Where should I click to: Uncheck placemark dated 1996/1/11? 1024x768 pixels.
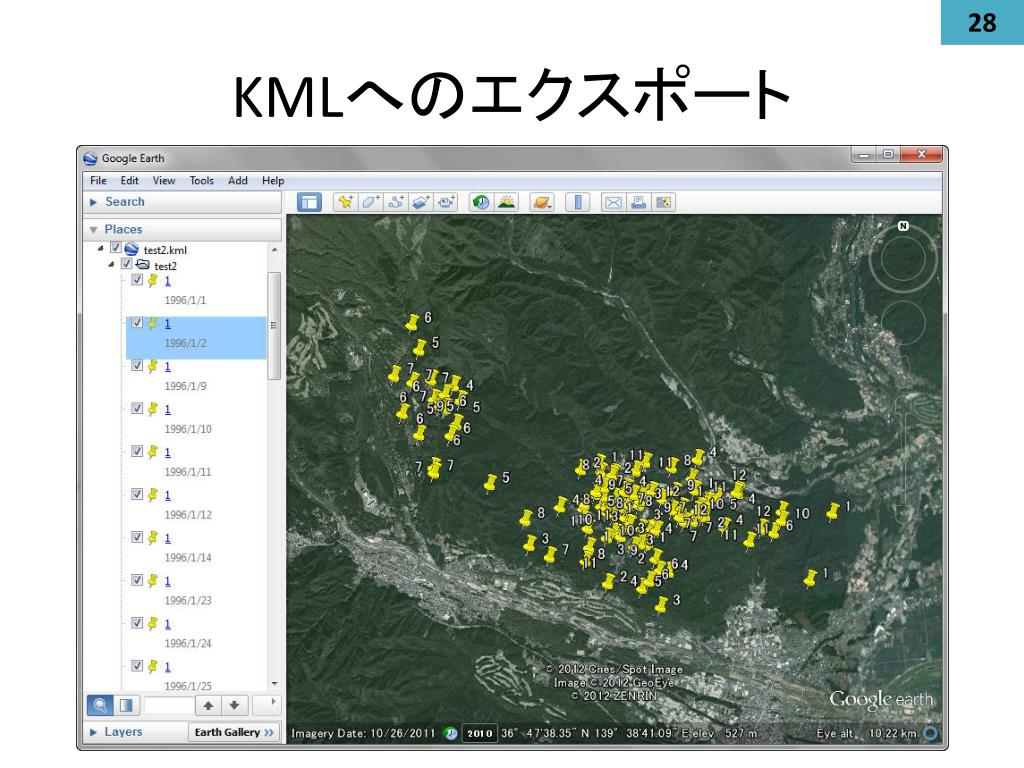point(137,451)
